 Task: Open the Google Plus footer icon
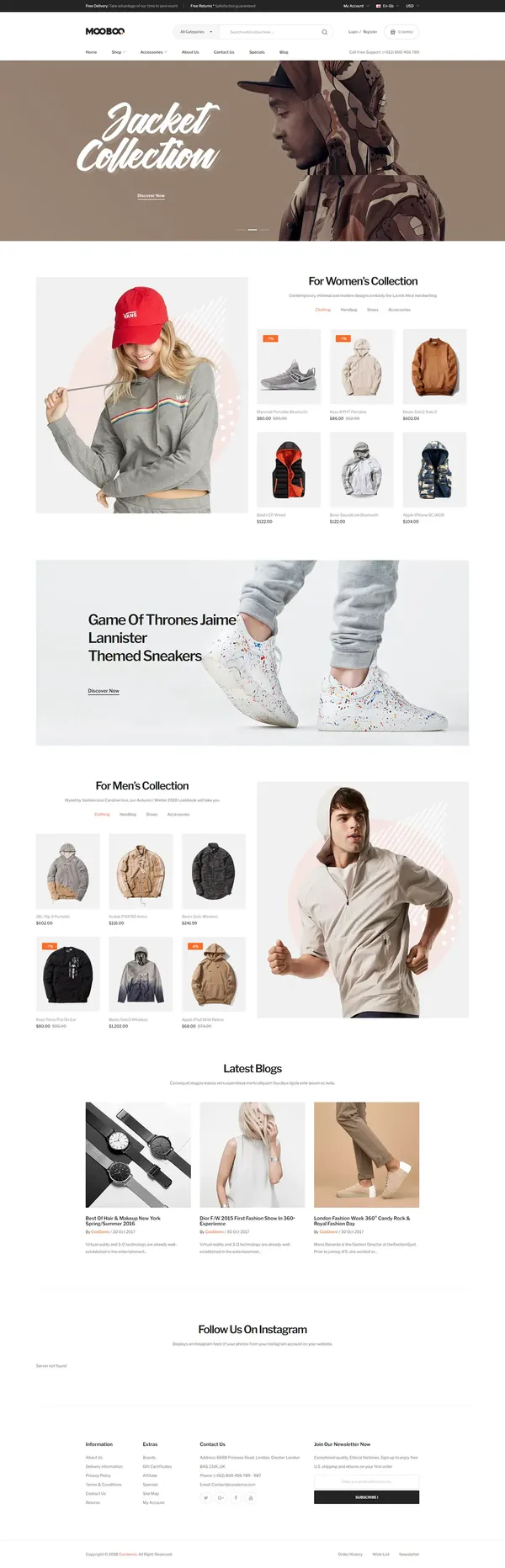coord(221,1497)
